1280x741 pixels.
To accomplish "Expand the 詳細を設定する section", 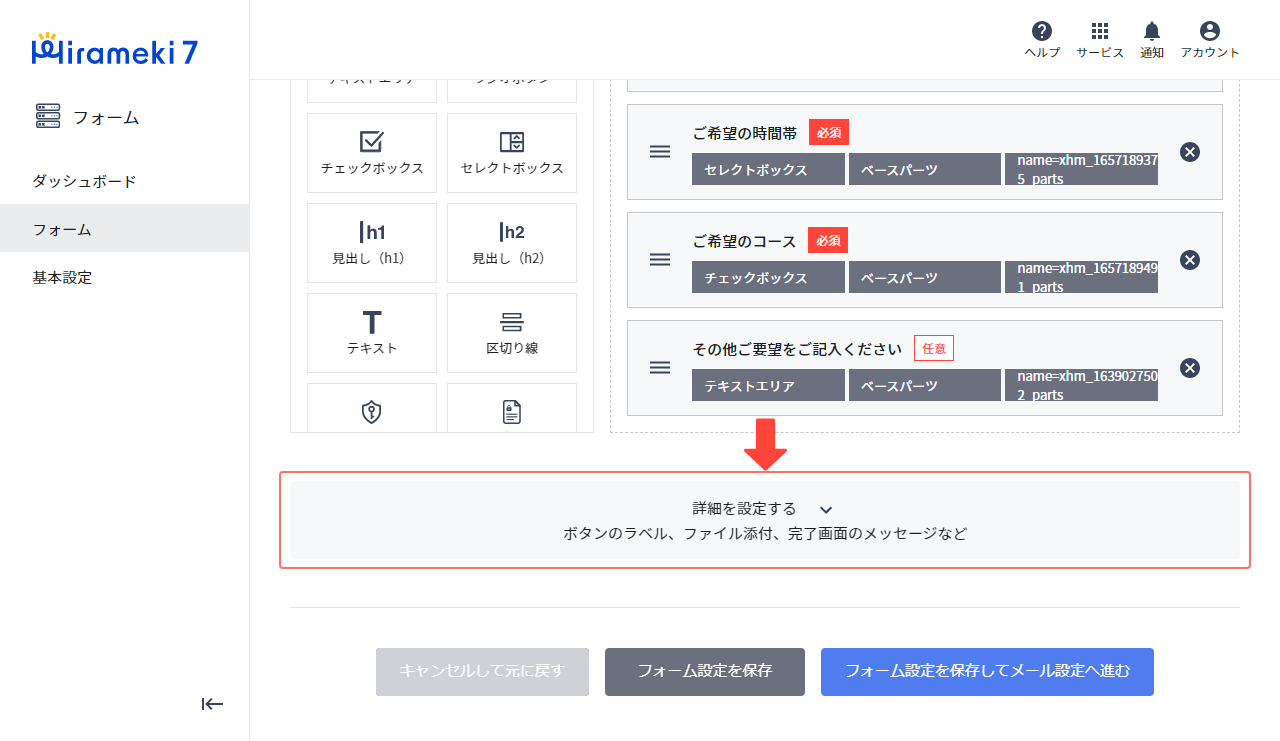I will tap(763, 509).
